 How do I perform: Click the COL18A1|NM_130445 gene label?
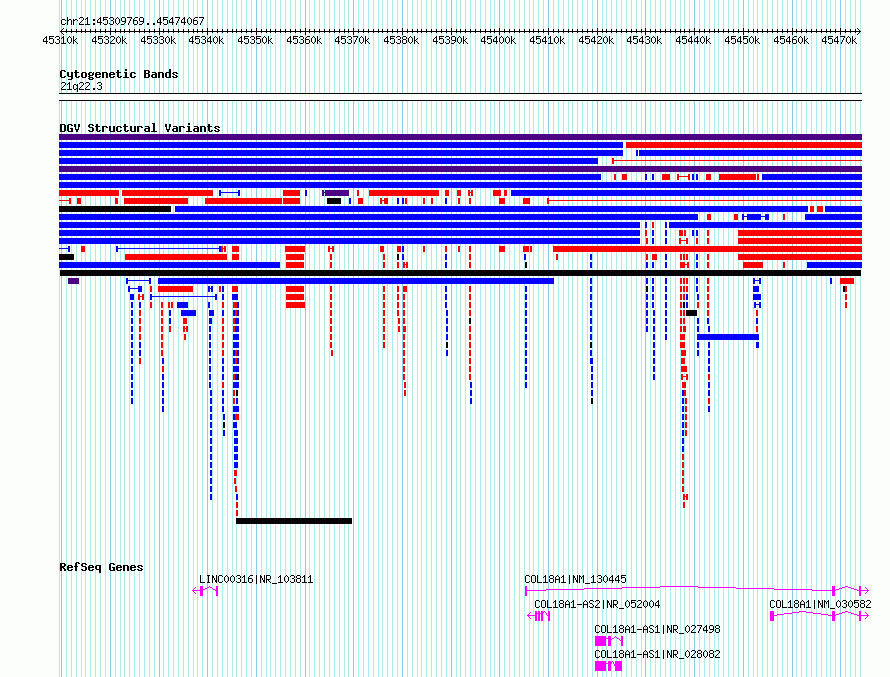[x=575, y=579]
